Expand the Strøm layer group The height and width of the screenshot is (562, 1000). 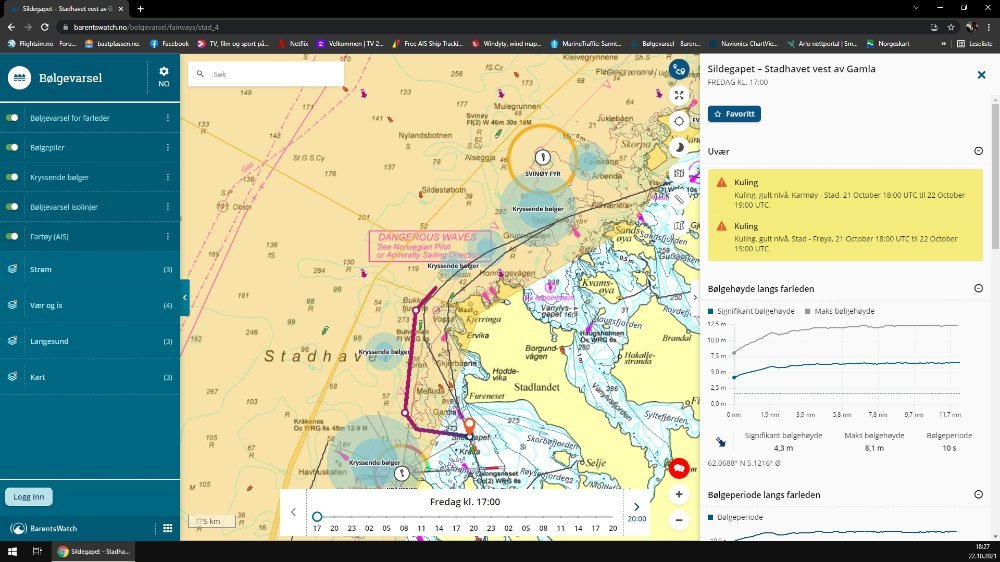[90, 269]
